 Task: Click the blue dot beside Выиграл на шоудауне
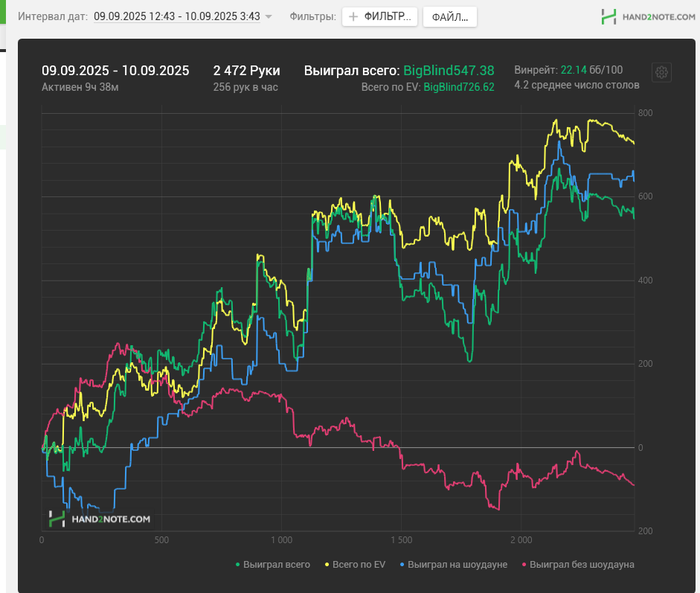[402, 565]
